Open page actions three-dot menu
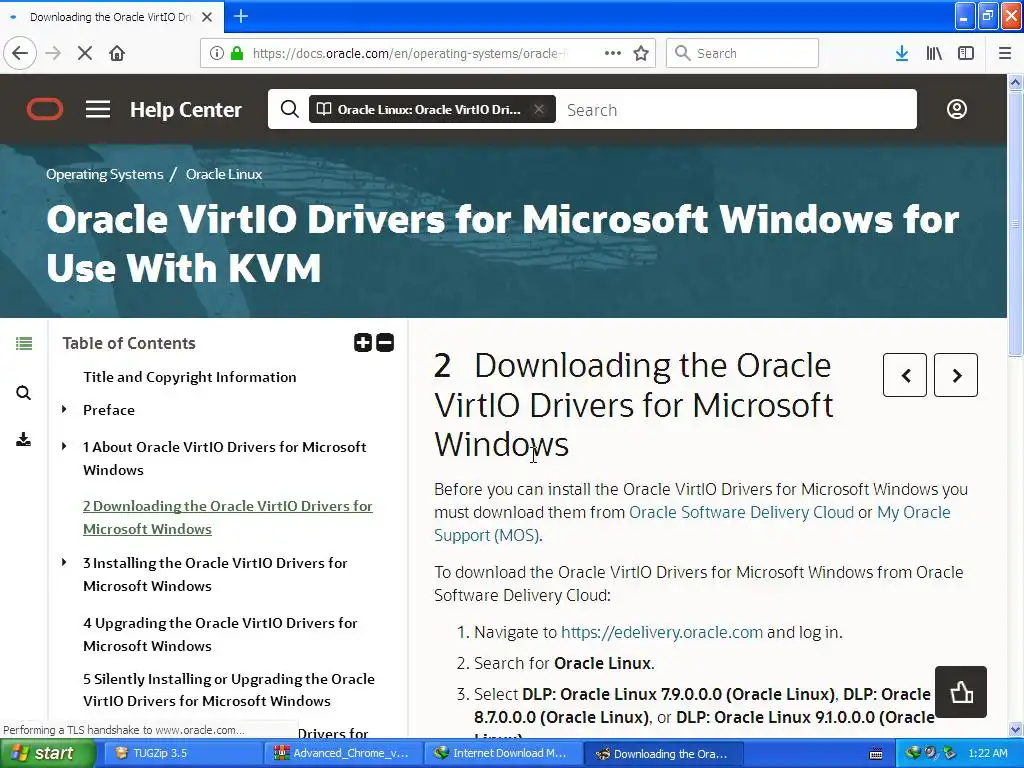1024x768 pixels. pos(613,54)
